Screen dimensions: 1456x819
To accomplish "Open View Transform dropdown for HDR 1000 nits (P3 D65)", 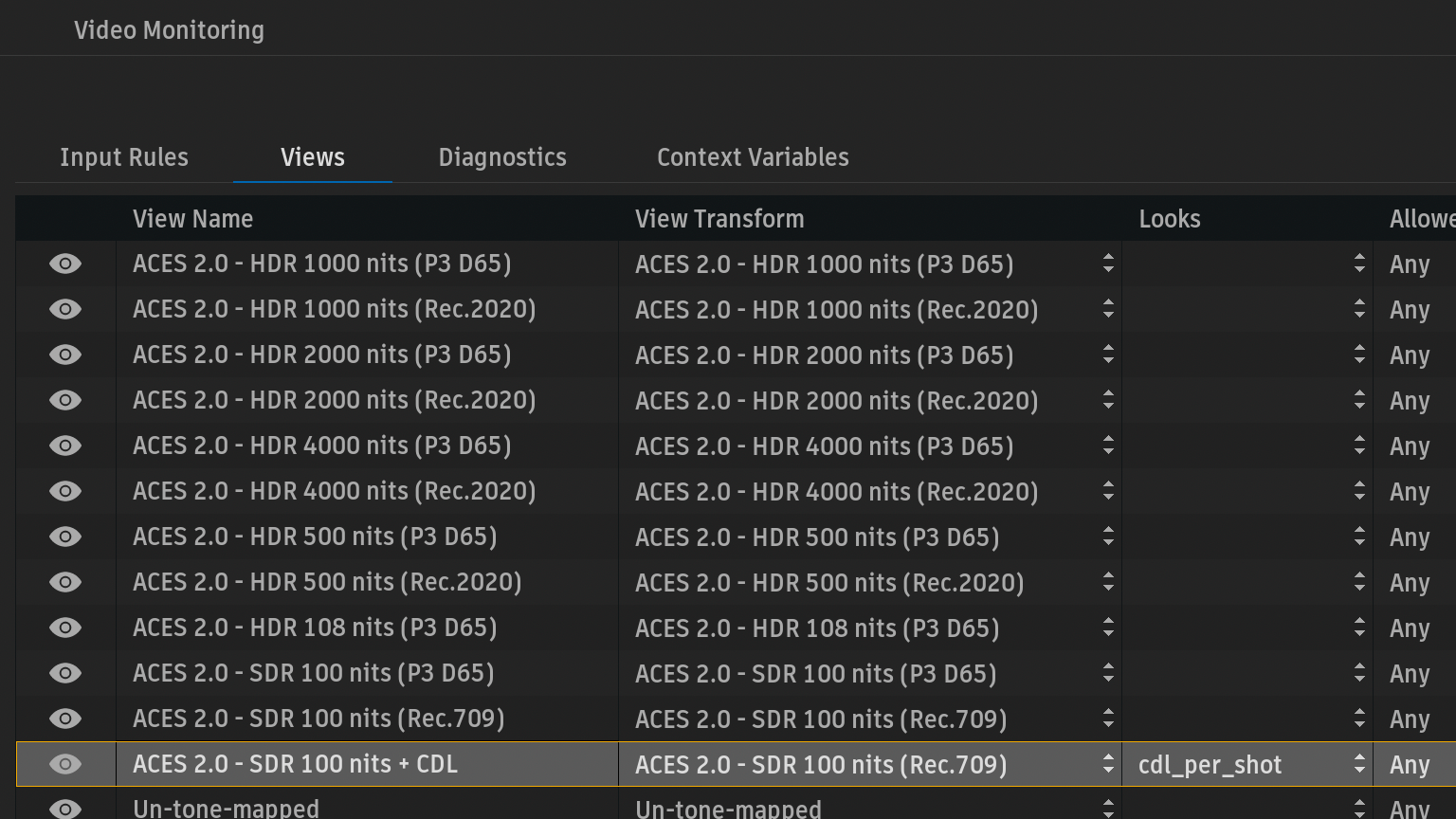I will point(1107,264).
